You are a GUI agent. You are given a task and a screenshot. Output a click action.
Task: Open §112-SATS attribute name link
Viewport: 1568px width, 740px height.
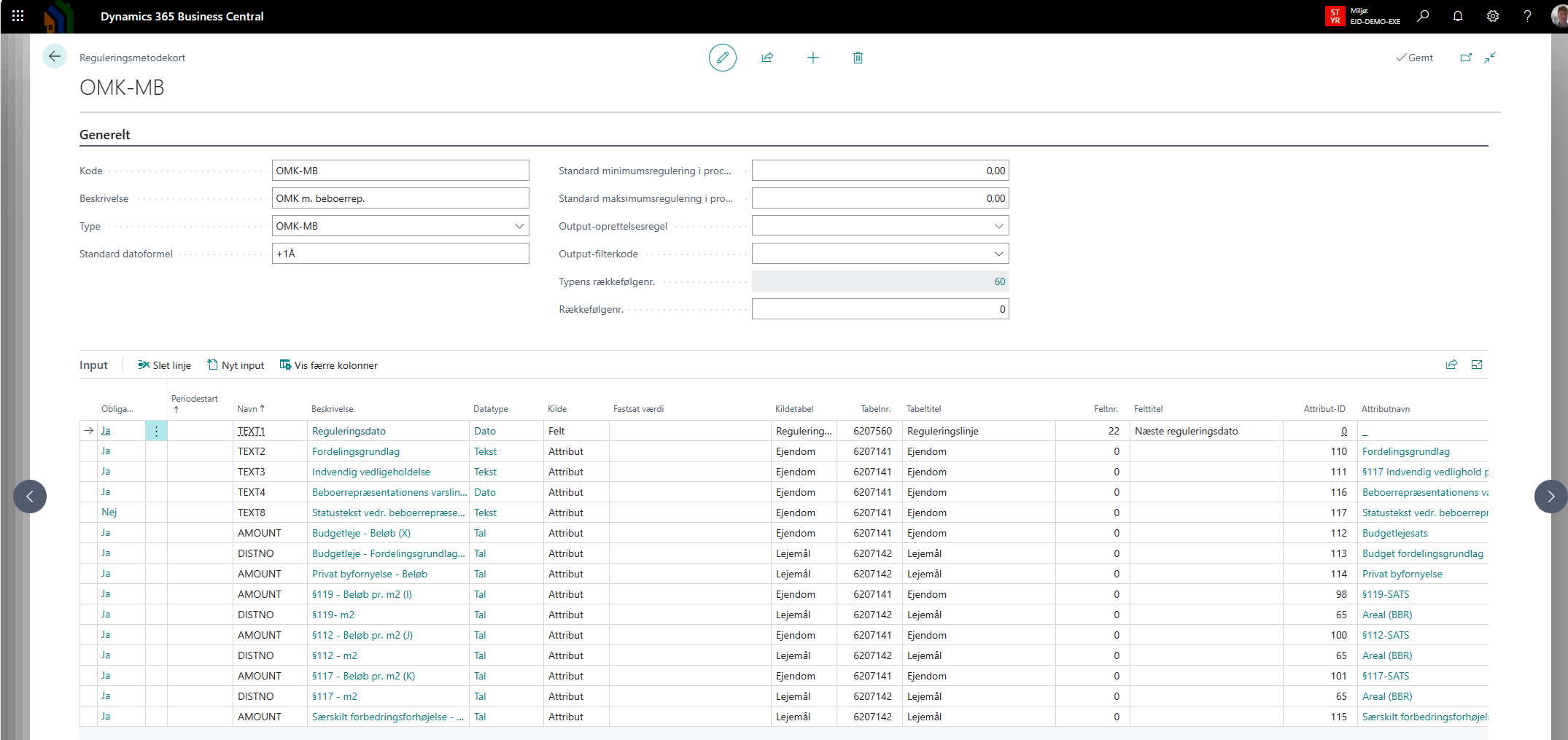(1386, 635)
